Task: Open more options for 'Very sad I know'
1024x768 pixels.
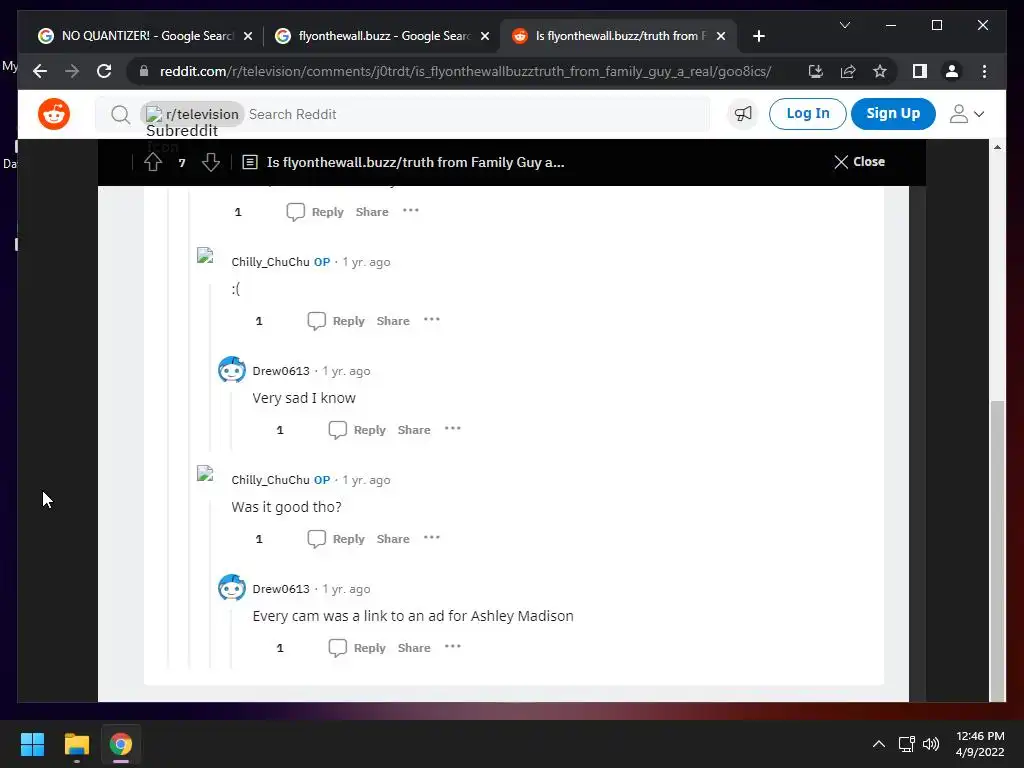Action: [x=453, y=429]
